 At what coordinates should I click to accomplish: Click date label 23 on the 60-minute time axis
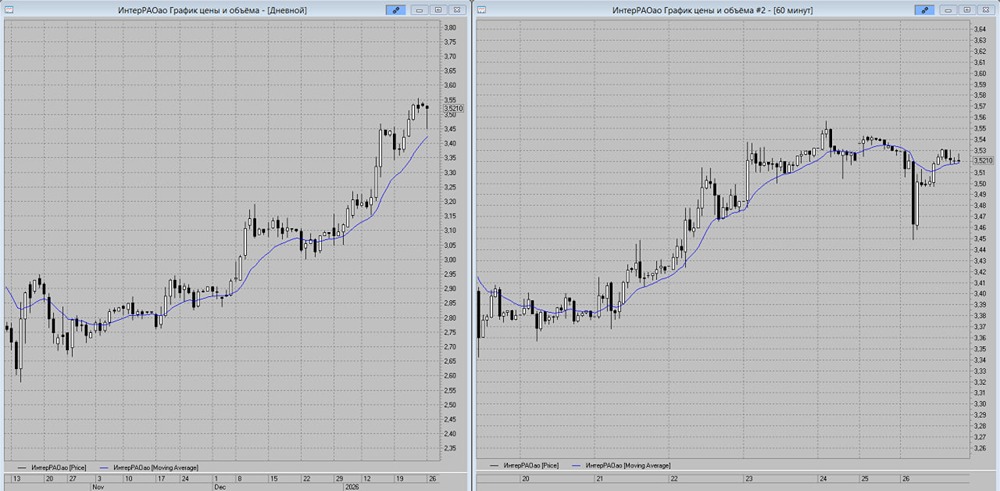[x=749, y=478]
